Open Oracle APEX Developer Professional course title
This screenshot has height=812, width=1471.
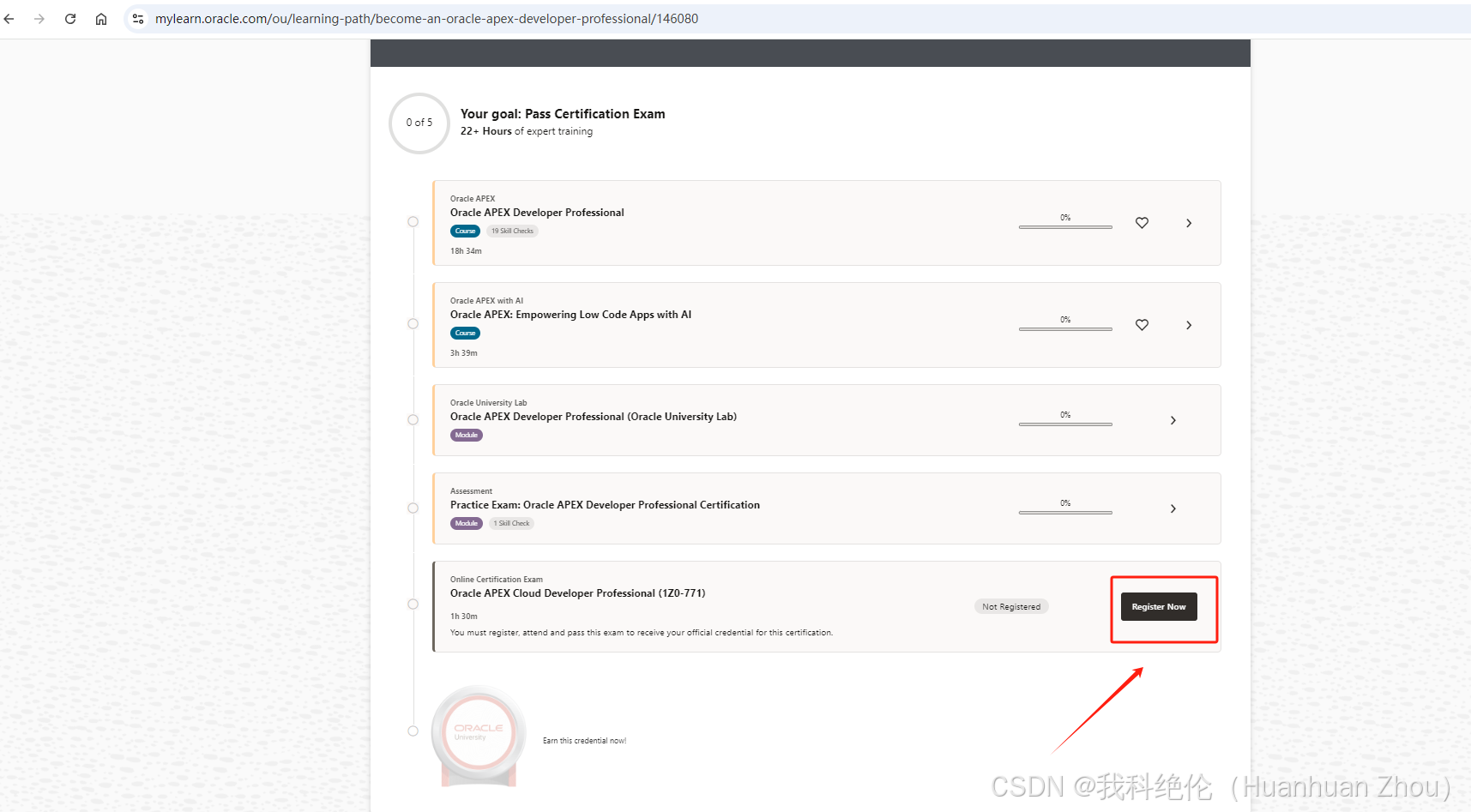[537, 213]
